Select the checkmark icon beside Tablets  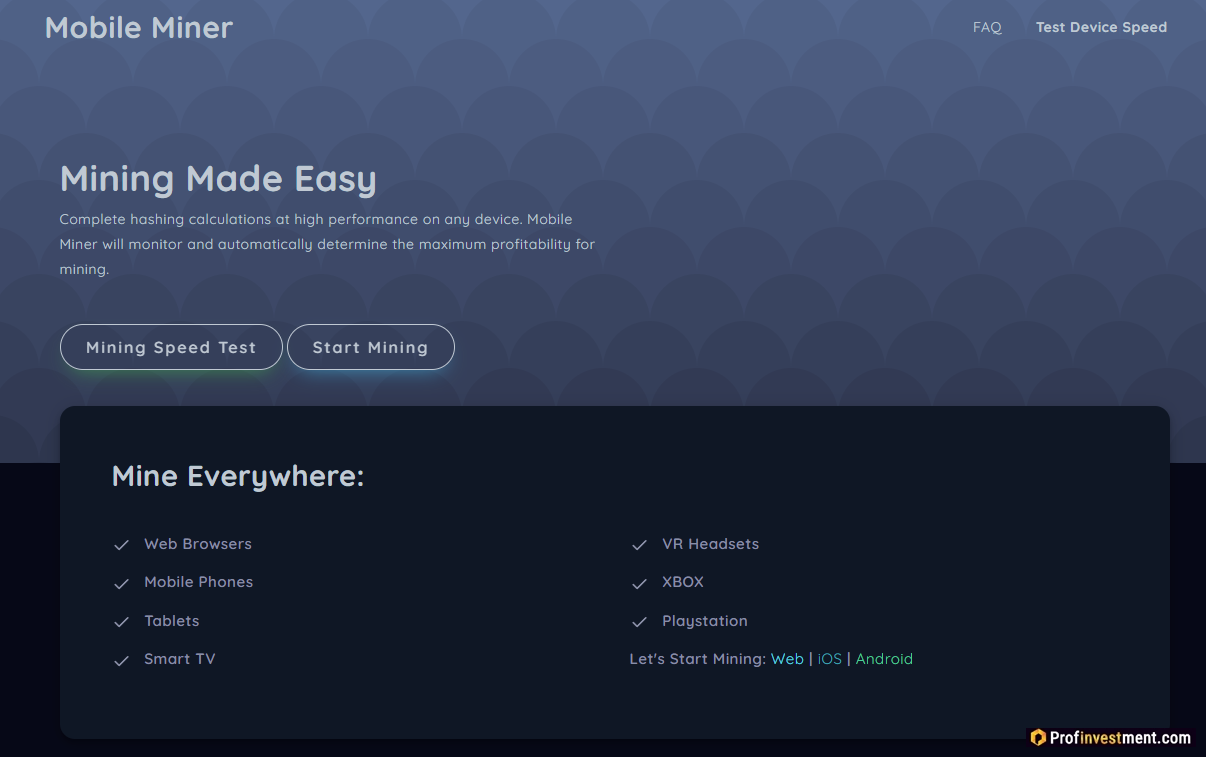coord(121,622)
